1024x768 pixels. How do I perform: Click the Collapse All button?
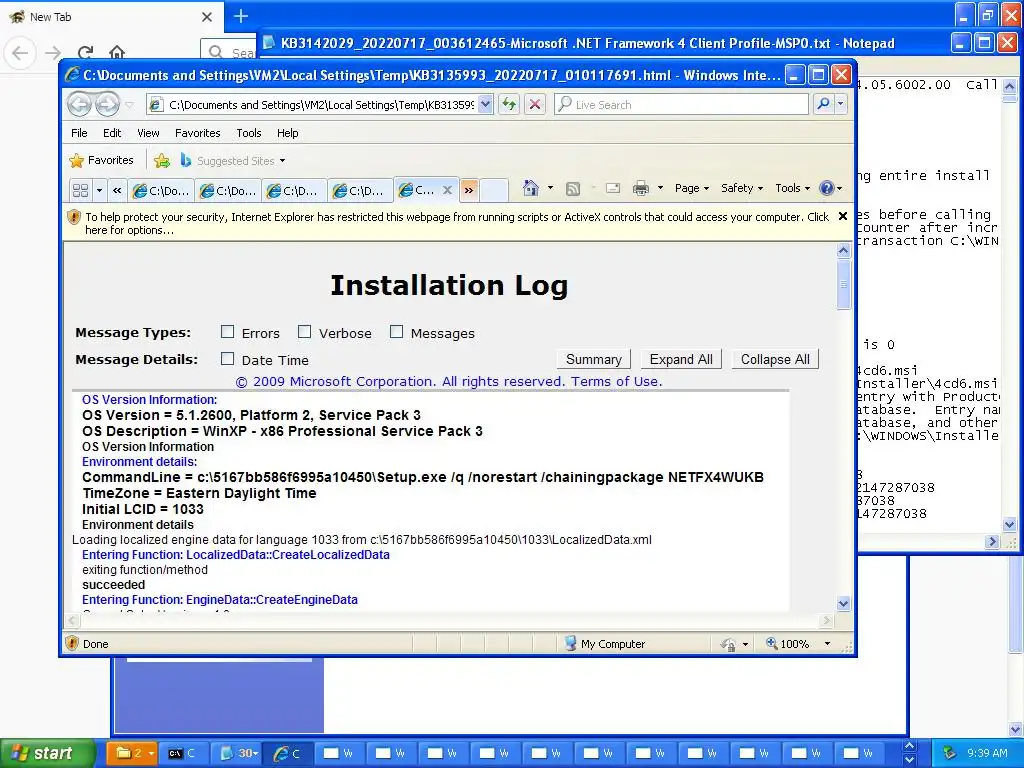pos(775,359)
